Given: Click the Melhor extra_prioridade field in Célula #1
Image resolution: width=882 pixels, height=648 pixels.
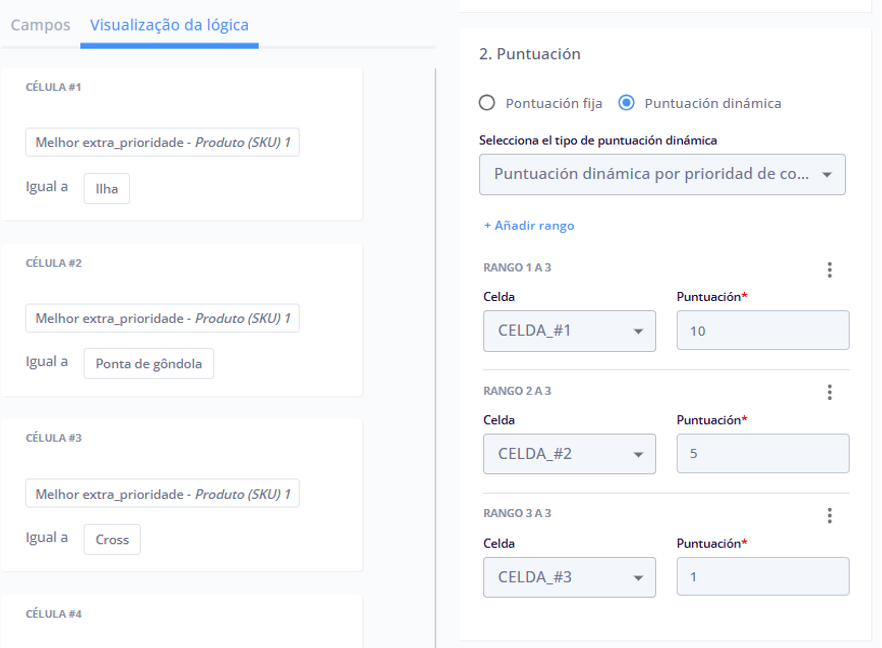Looking at the screenshot, I should [x=162, y=143].
